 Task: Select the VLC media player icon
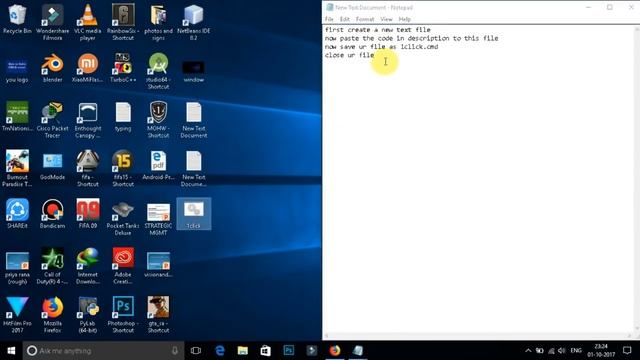(87, 22)
